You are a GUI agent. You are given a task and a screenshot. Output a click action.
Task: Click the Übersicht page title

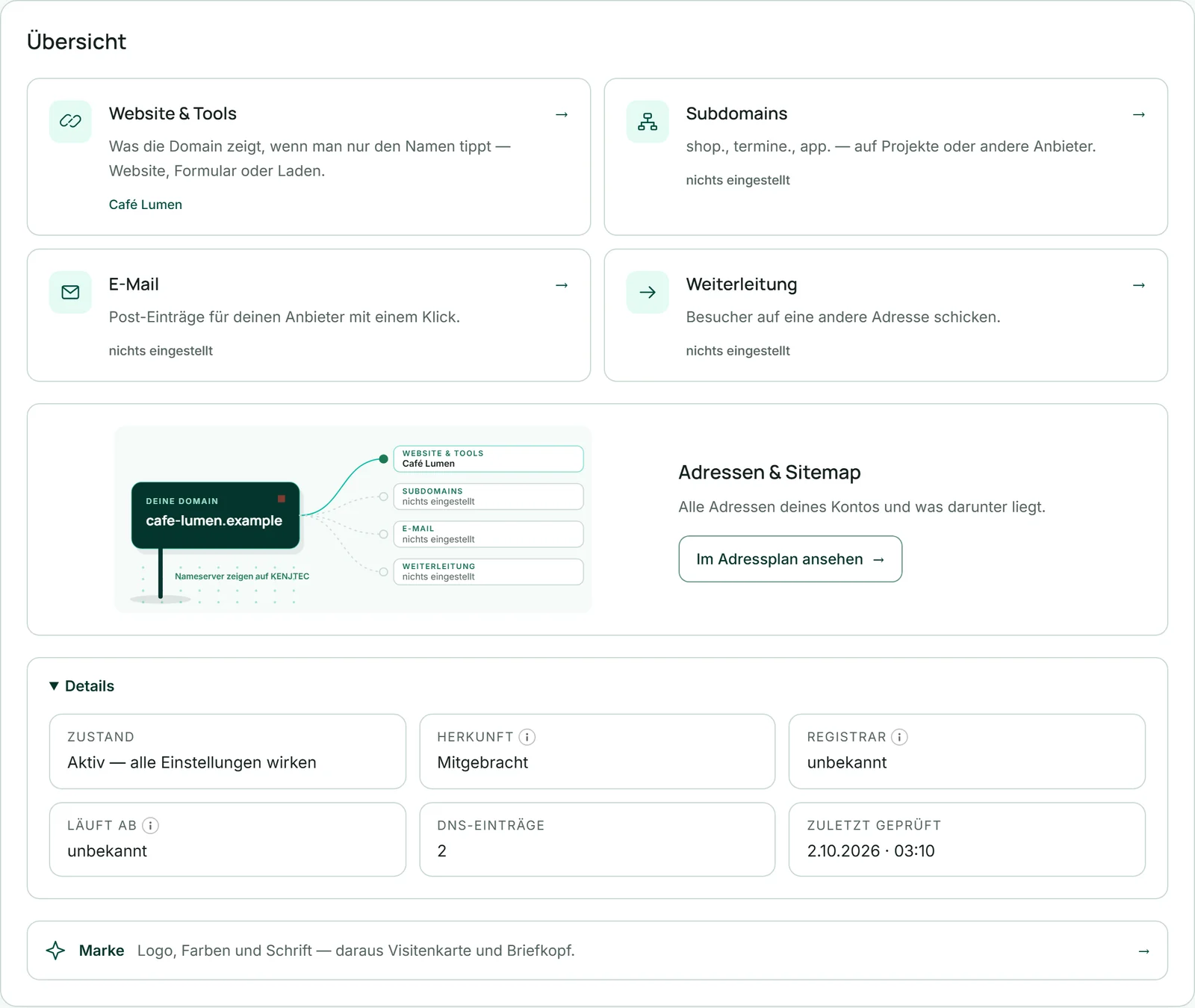[x=76, y=41]
